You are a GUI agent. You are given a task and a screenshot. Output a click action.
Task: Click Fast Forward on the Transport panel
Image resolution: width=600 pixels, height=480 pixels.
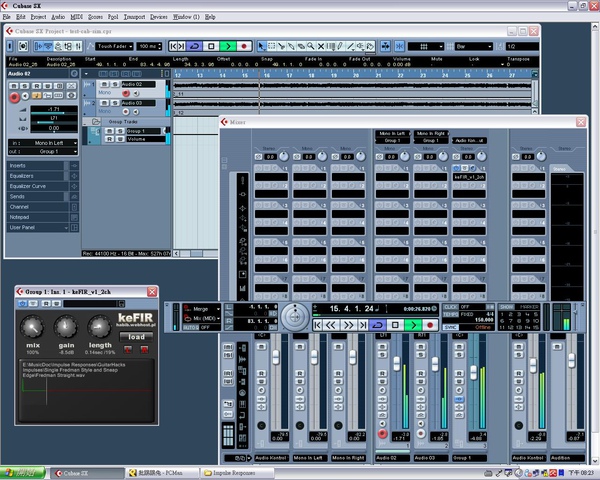click(348, 325)
